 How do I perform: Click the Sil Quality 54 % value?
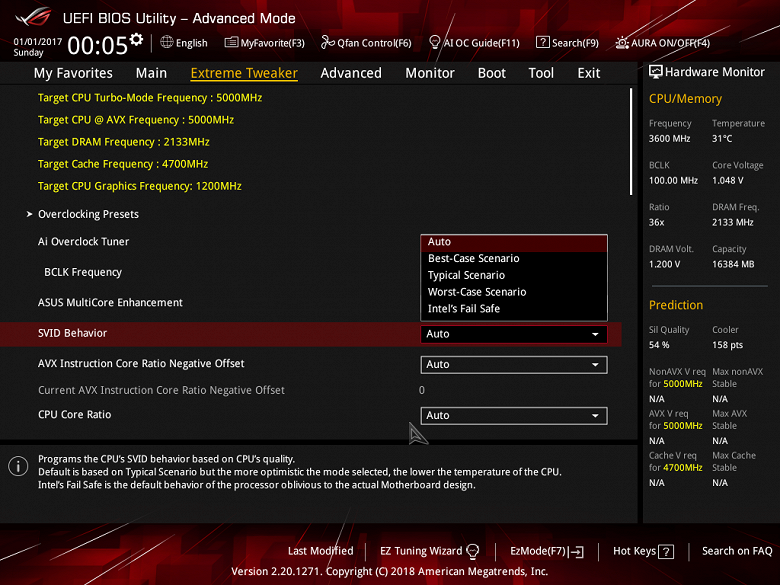coord(659,345)
